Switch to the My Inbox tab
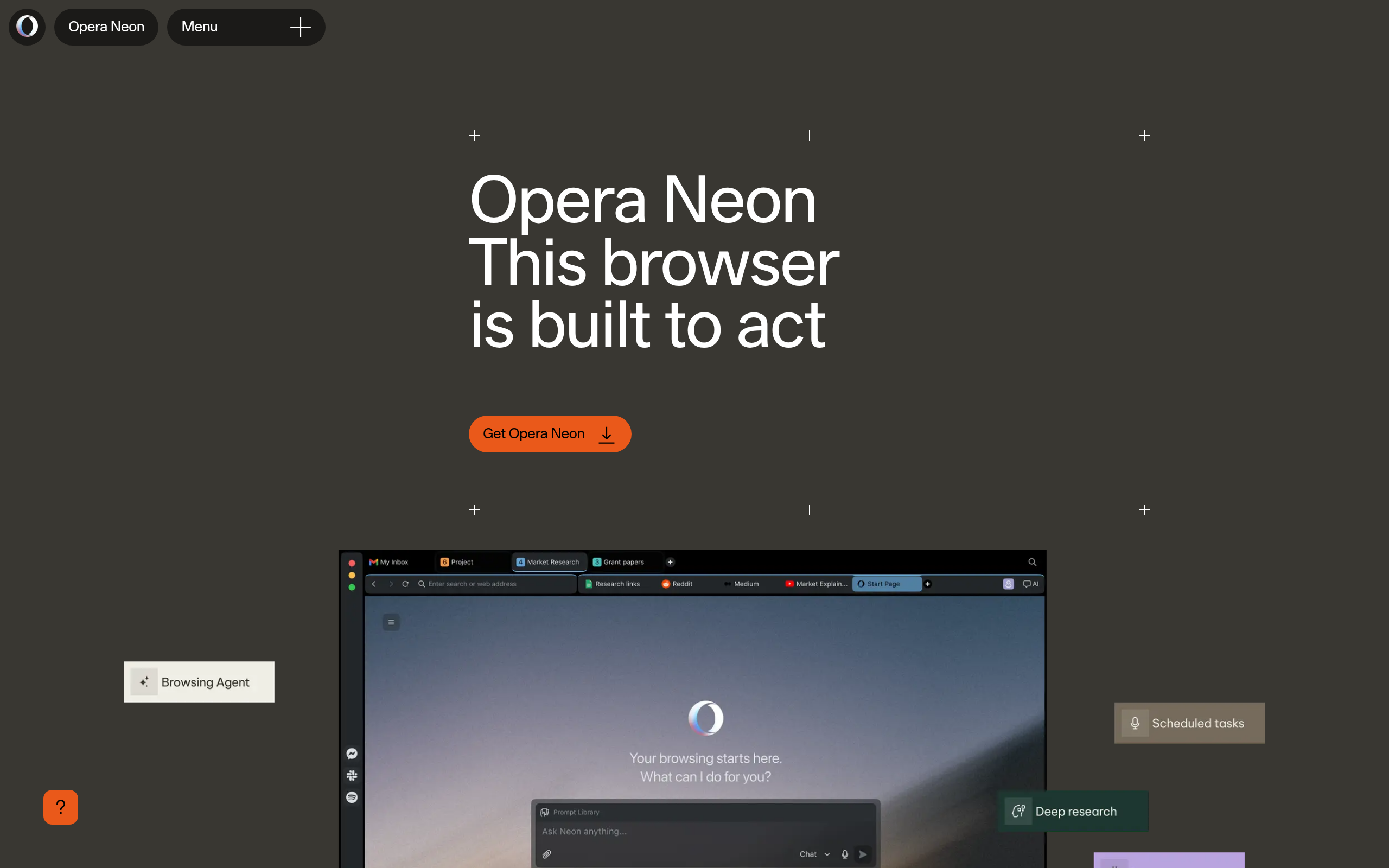This screenshot has height=868, width=1389. coord(389,562)
